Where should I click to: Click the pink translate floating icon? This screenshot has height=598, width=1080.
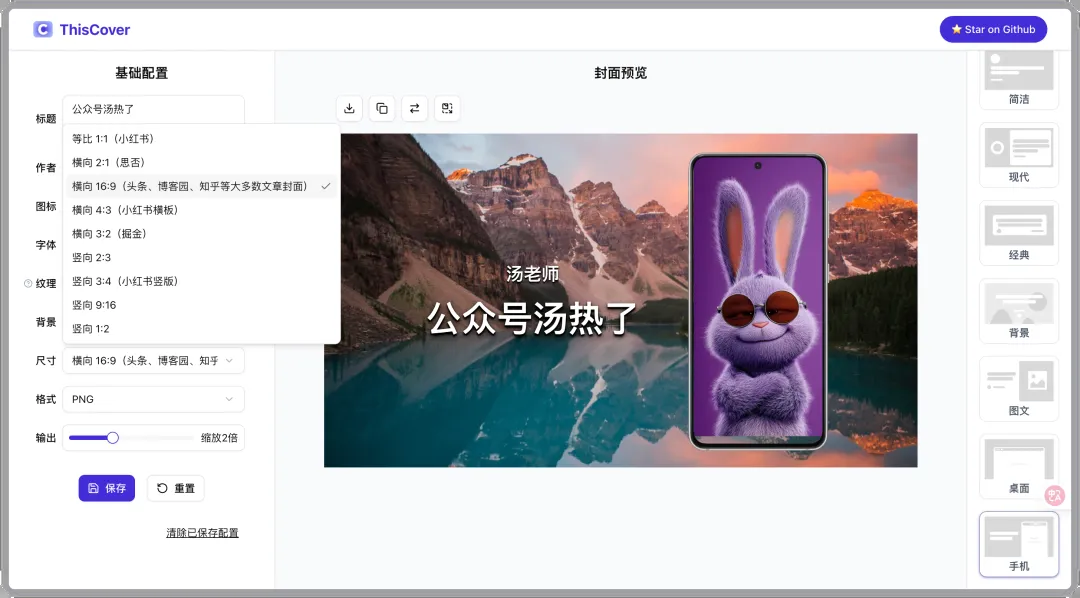1054,495
